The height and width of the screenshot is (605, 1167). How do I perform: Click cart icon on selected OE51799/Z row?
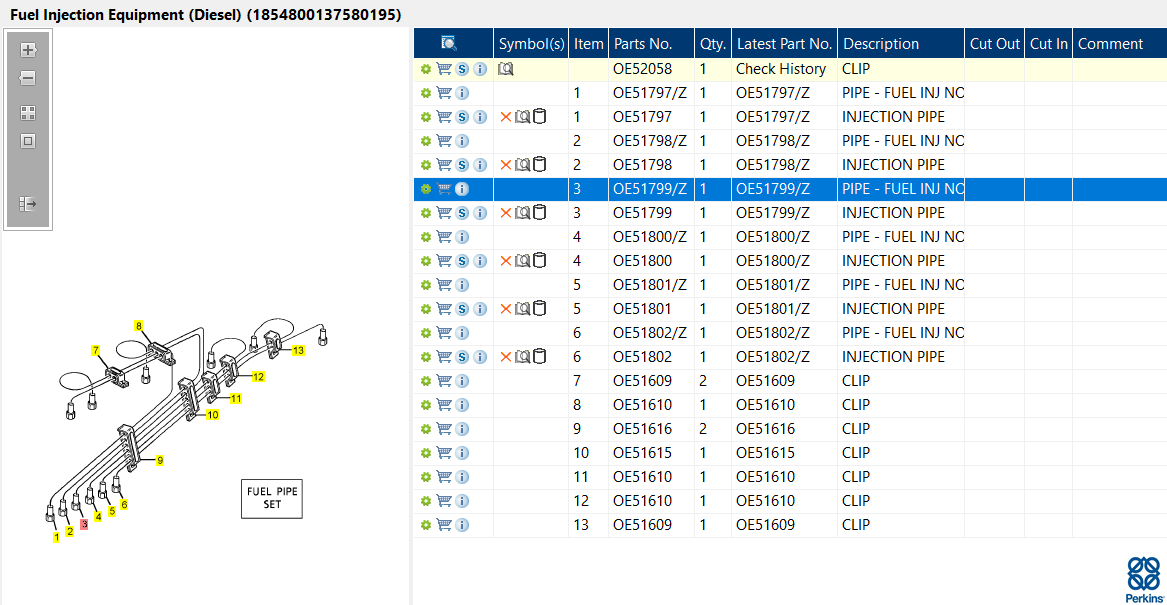[444, 189]
